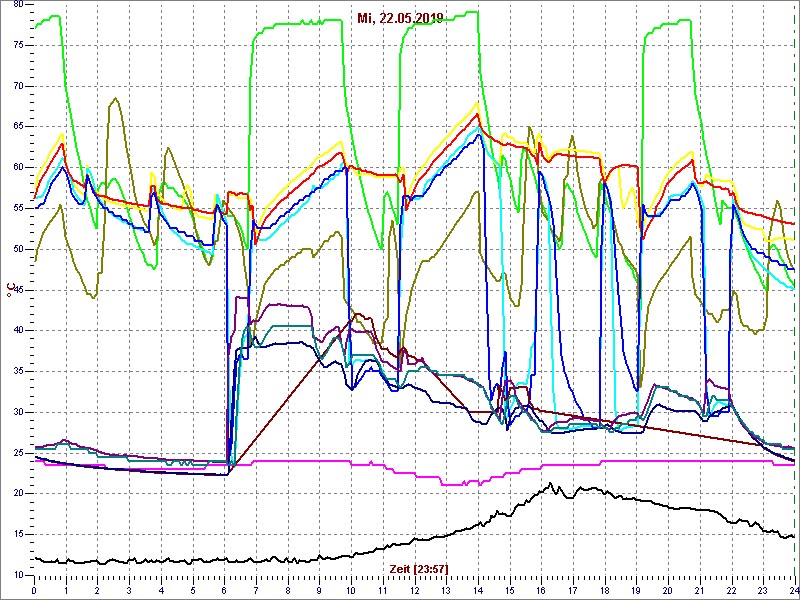This screenshot has width=800, height=600.
Task: Select the '75' value on the temperature axis
Action: coord(18,45)
